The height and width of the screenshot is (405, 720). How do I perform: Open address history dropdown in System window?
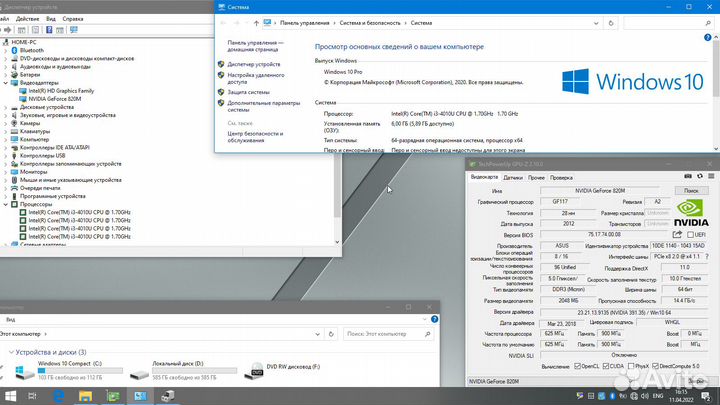(x=596, y=23)
